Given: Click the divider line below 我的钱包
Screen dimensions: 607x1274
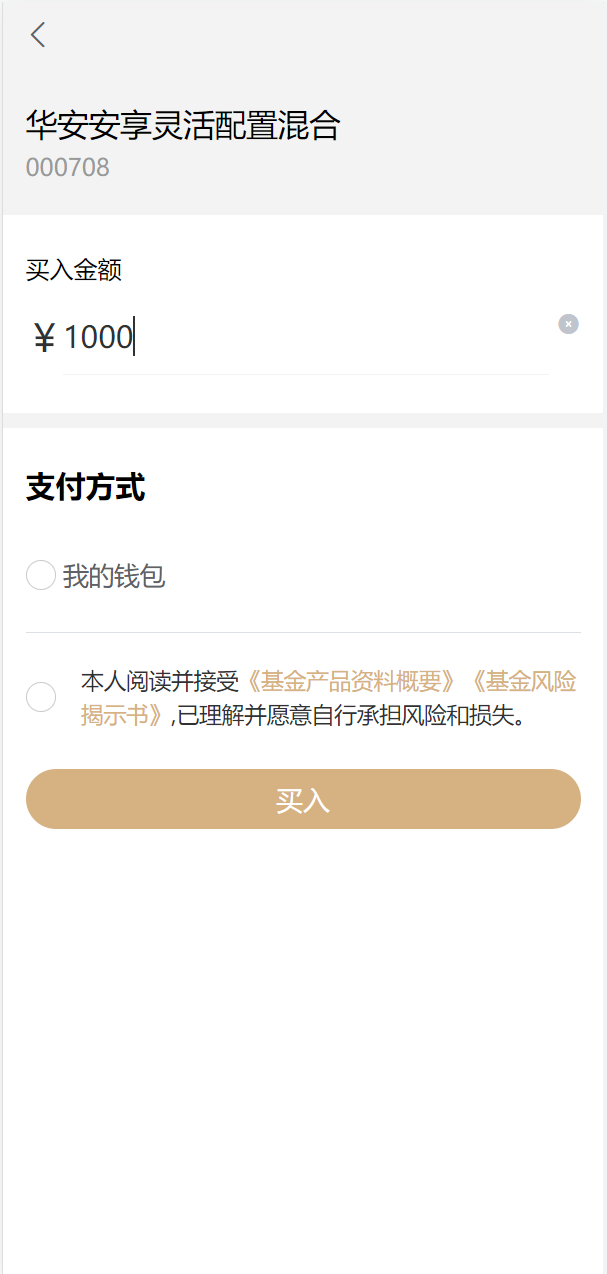Looking at the screenshot, I should pyautogui.click(x=303, y=633).
